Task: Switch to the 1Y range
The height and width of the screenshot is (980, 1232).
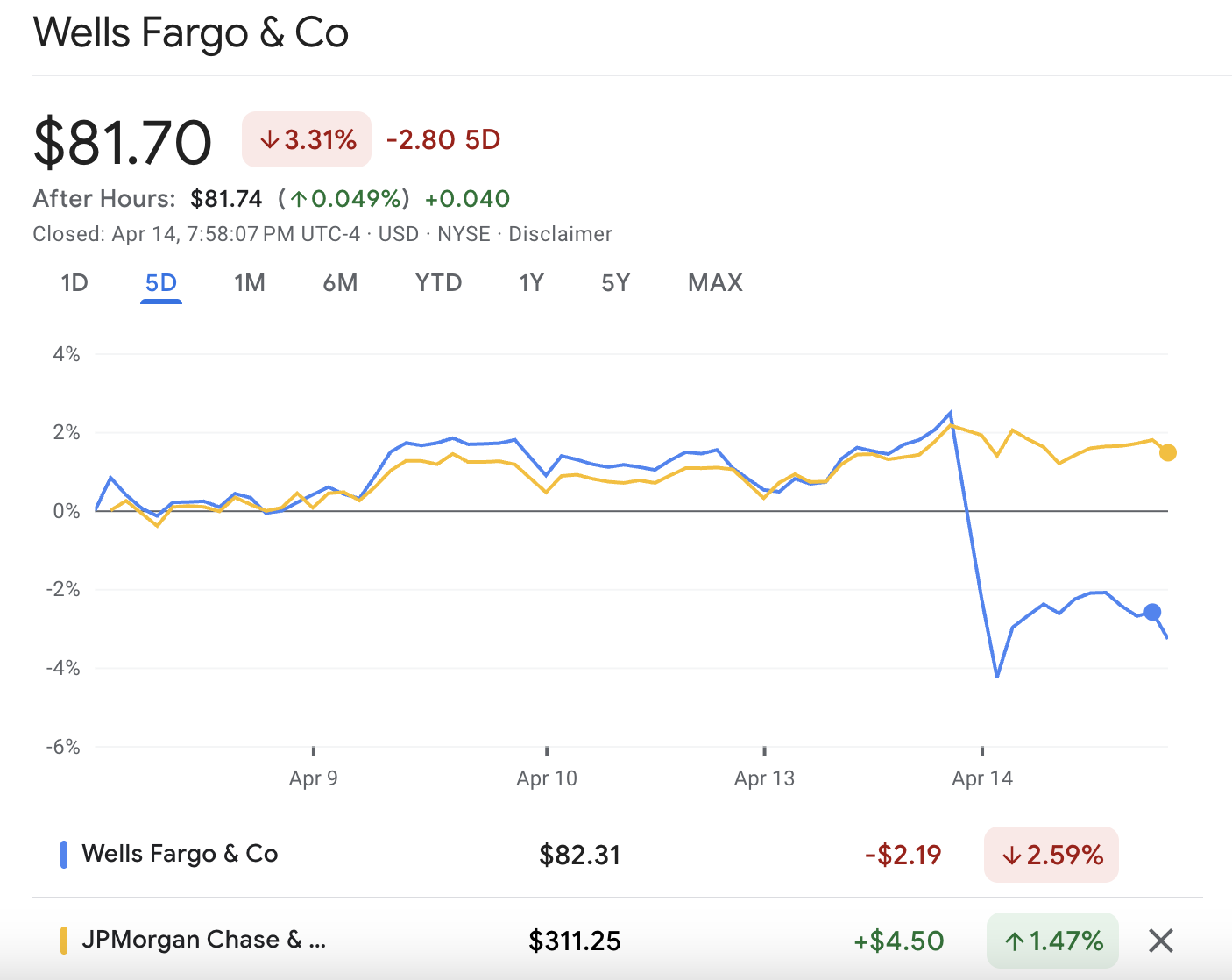Action: click(531, 282)
